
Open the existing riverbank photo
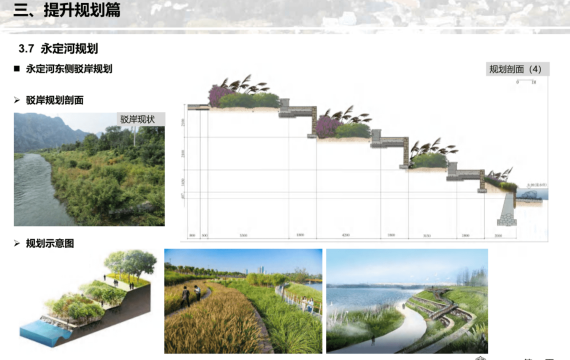click(x=89, y=169)
